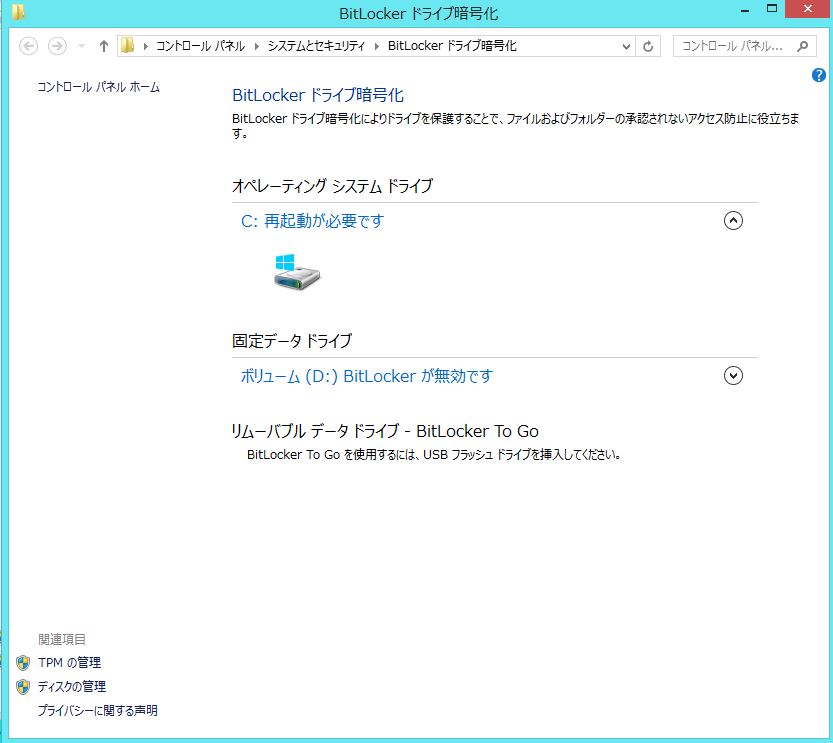The image size is (833, 743).
Task: Click the Windows system drive icon
Action: click(296, 271)
